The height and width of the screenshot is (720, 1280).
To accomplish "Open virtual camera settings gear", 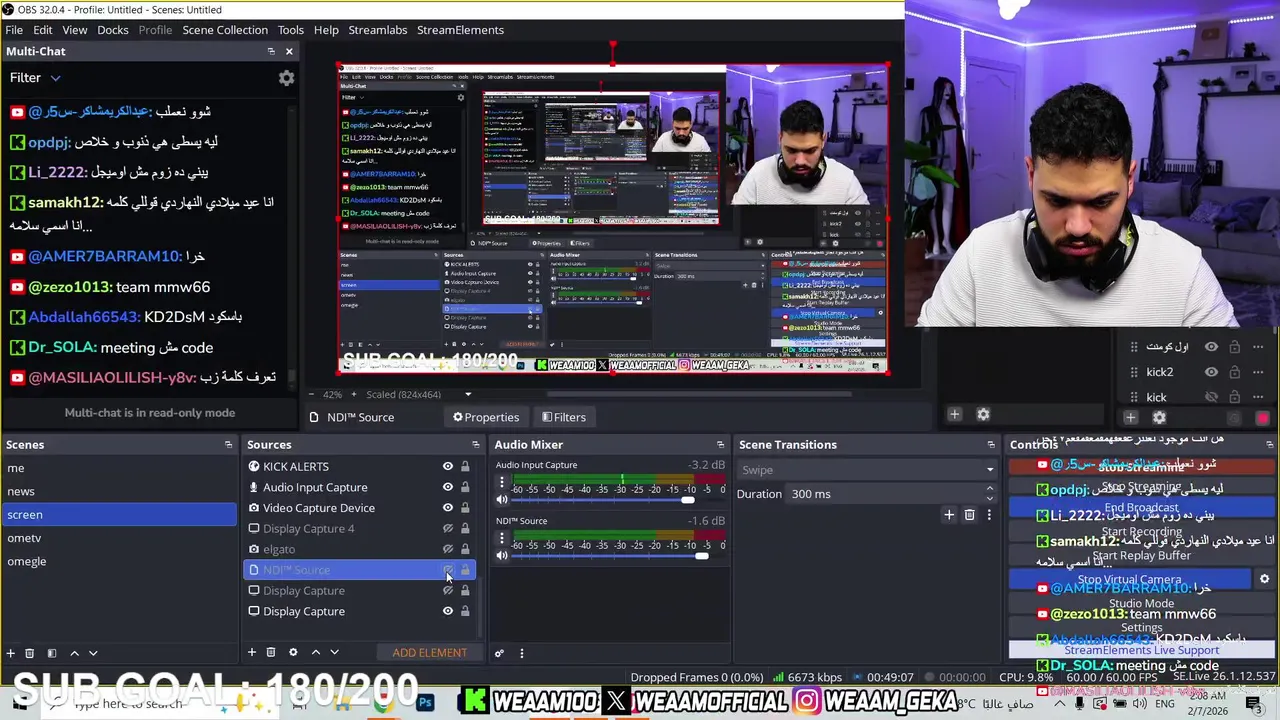I will [1264, 579].
